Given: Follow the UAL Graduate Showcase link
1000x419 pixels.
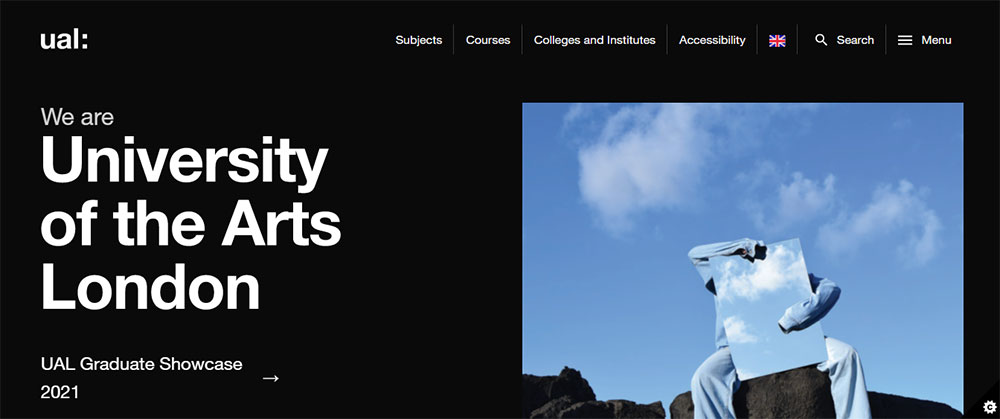Looking at the screenshot, I should [x=142, y=364].
